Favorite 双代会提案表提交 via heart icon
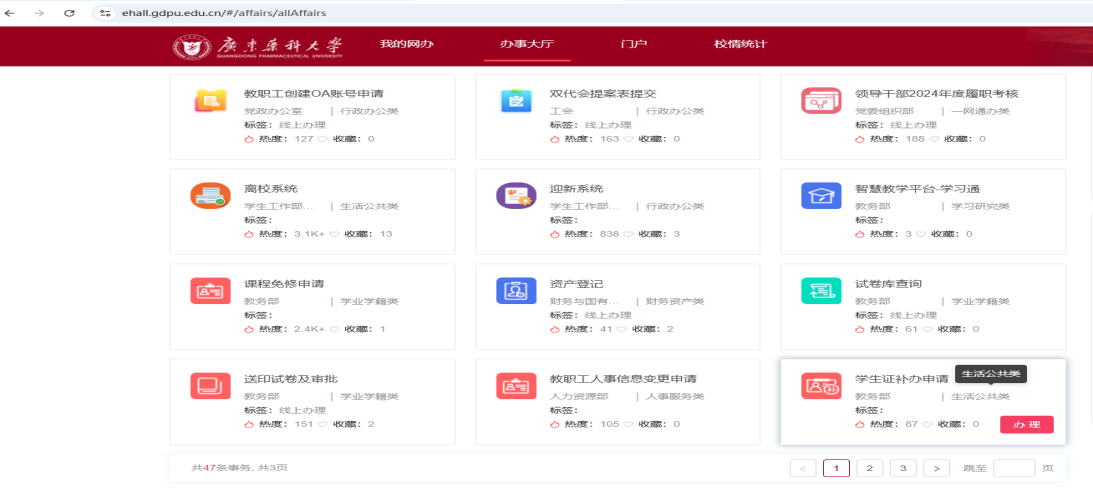The image size is (1093, 492). (628, 139)
